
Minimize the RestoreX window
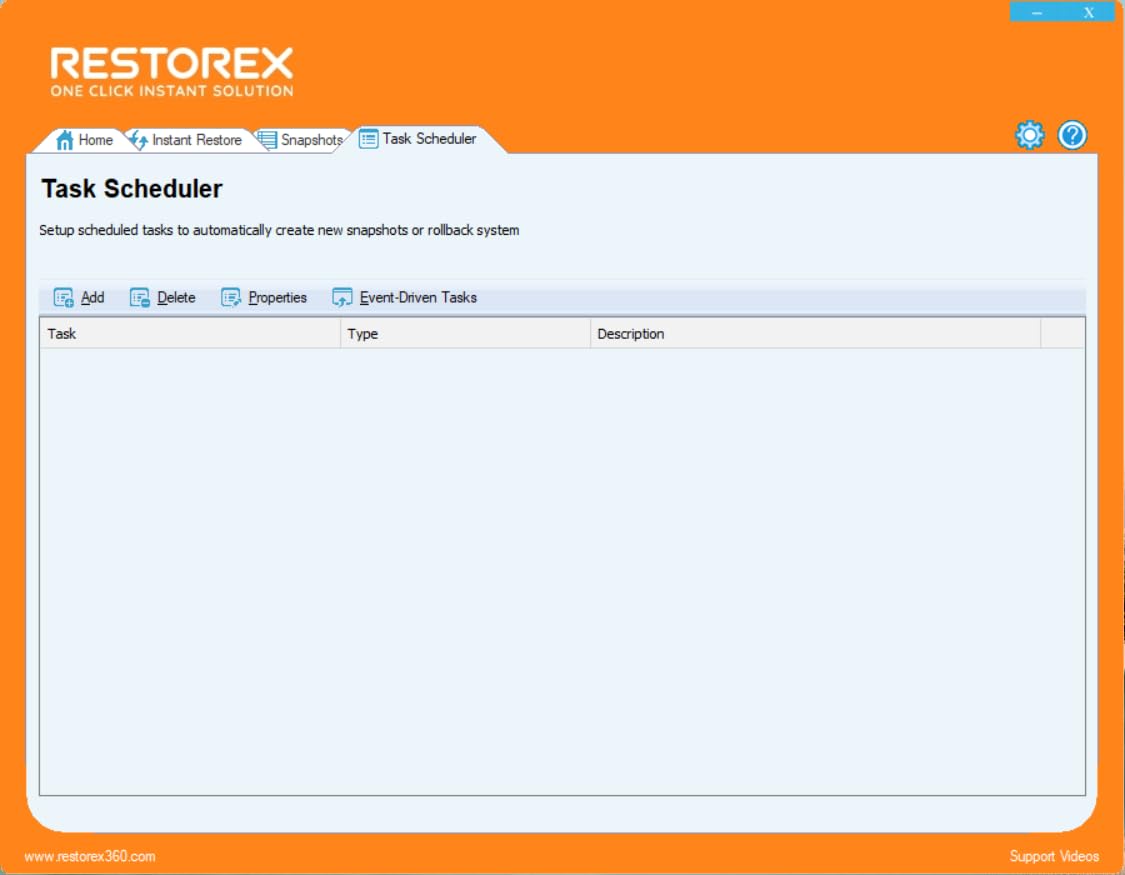coord(1037,12)
